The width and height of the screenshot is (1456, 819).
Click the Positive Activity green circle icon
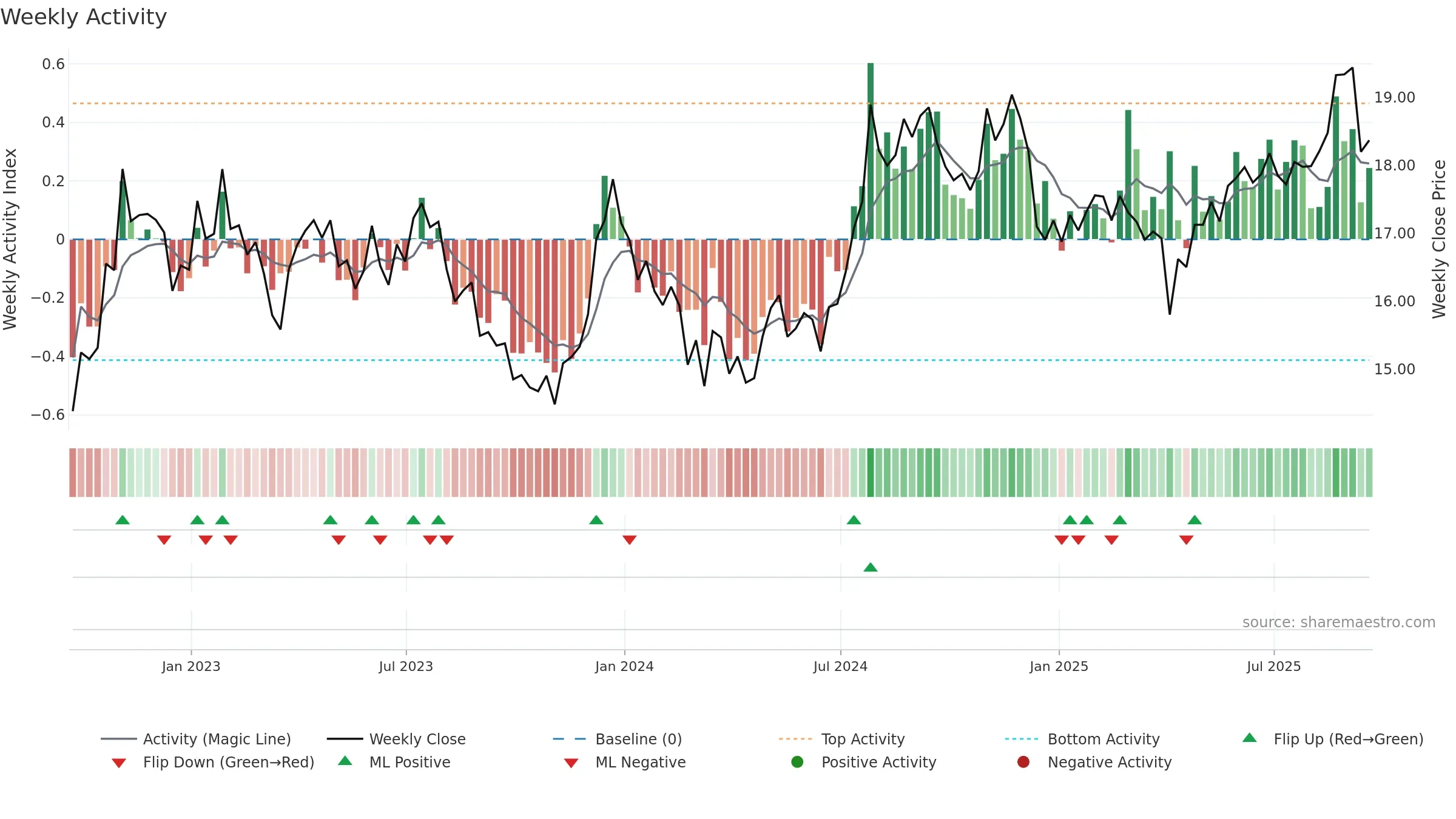[797, 761]
